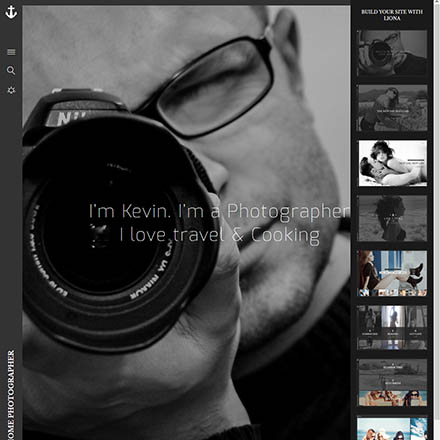Click the 'I love travel & Cooking' subtitle
Screen dimensions: 440x440
[219, 235]
